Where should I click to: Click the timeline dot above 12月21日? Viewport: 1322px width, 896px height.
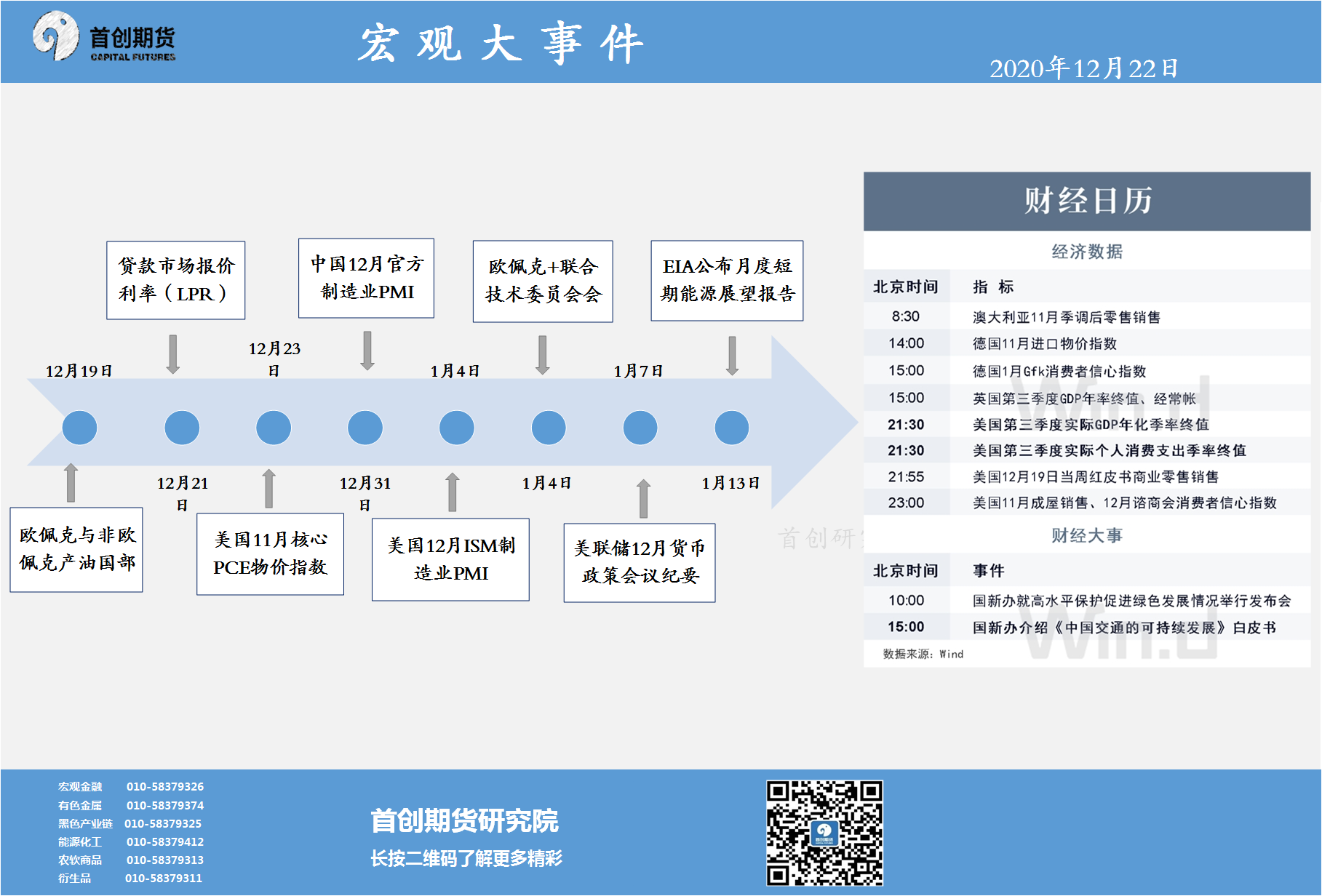tap(182, 428)
